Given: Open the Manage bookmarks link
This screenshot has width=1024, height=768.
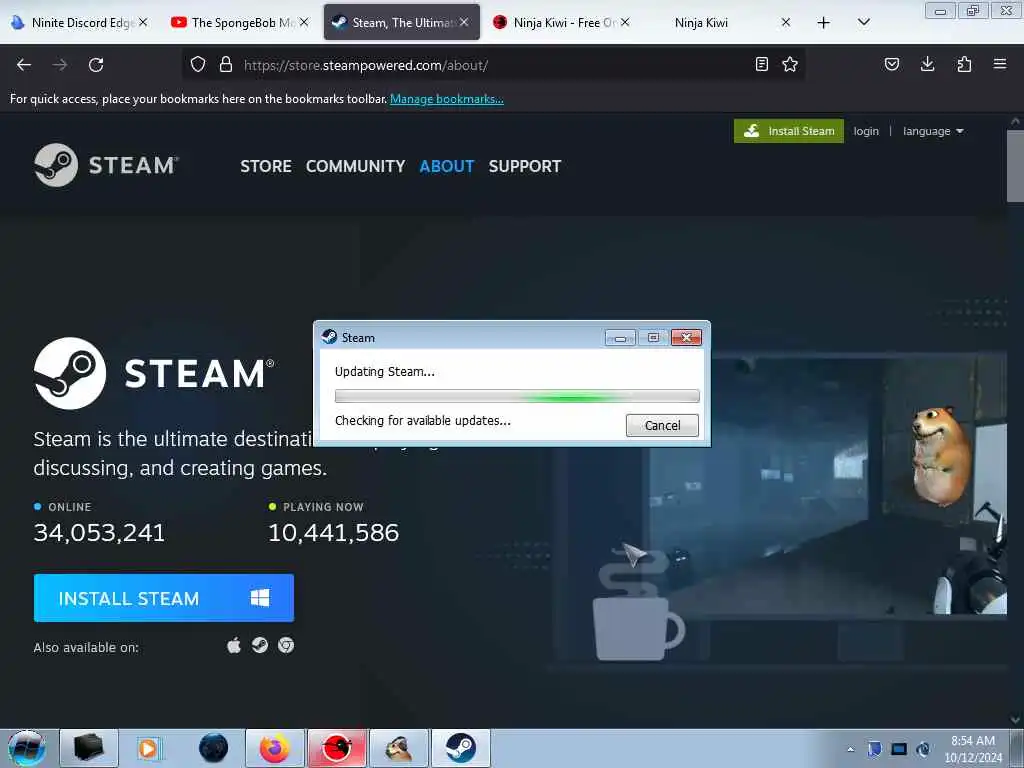Looking at the screenshot, I should [447, 99].
